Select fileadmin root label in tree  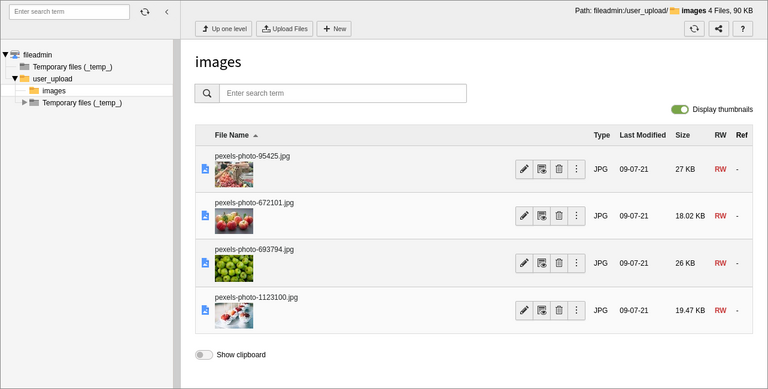pyautogui.click(x=38, y=55)
